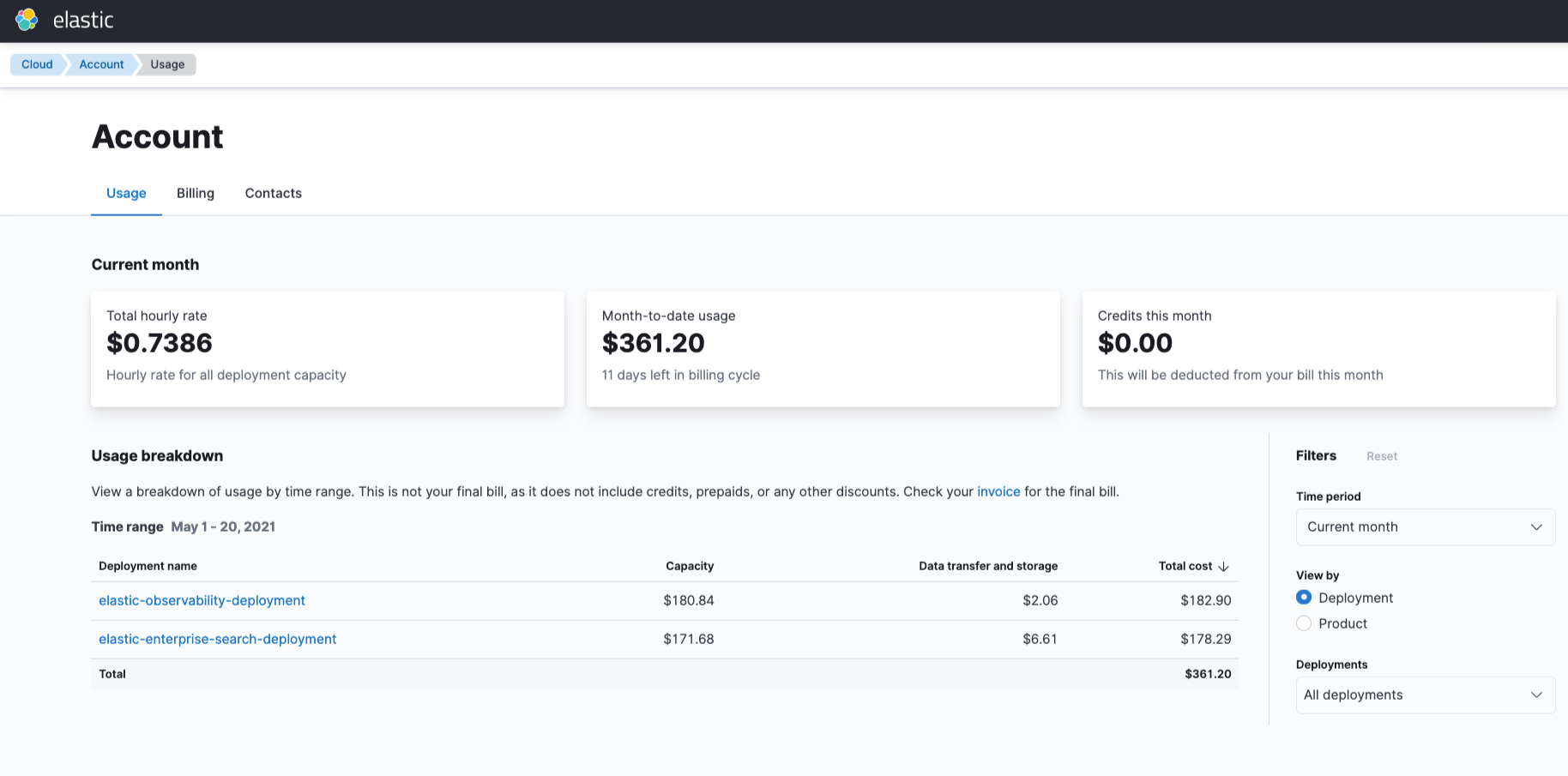Click the $171.68 capacity cell
This screenshot has width=1568, height=776.
(689, 639)
